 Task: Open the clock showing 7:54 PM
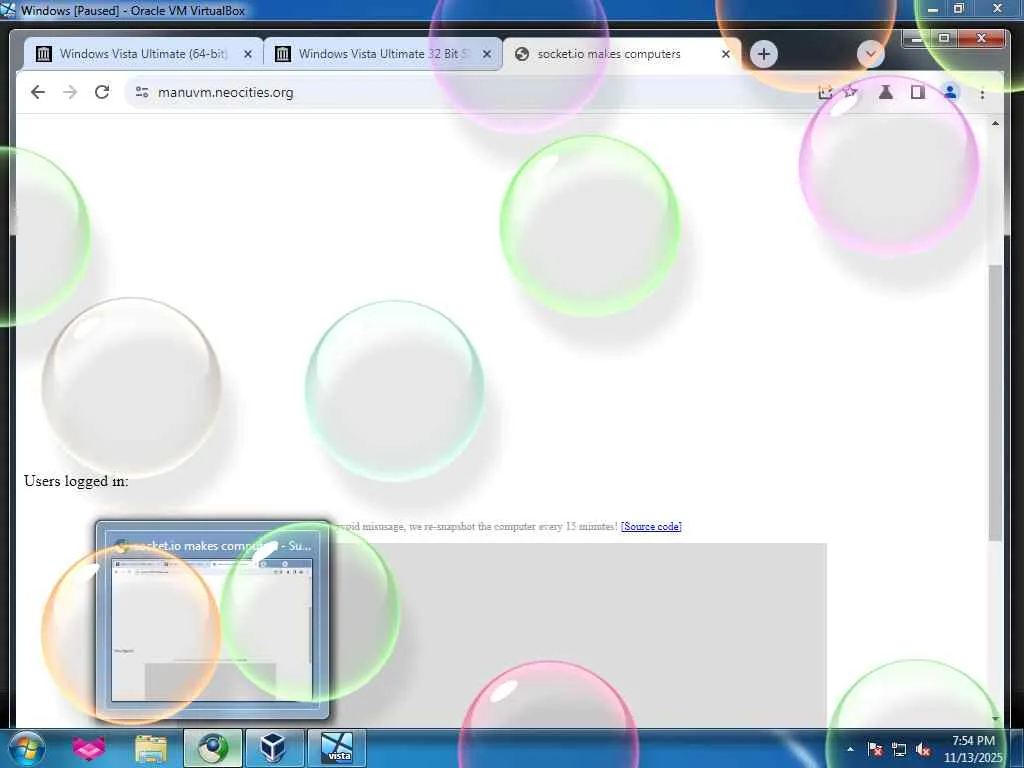coord(973,749)
